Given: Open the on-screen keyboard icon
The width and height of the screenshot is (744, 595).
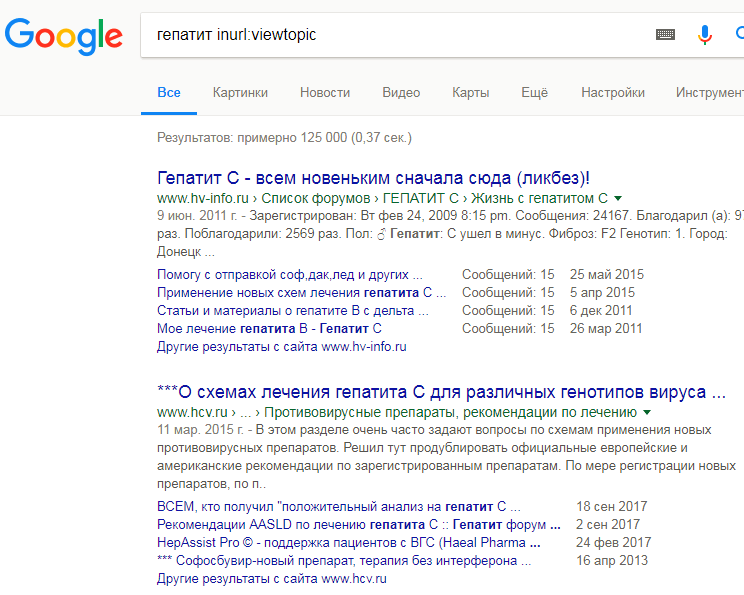Looking at the screenshot, I should tap(665, 34).
